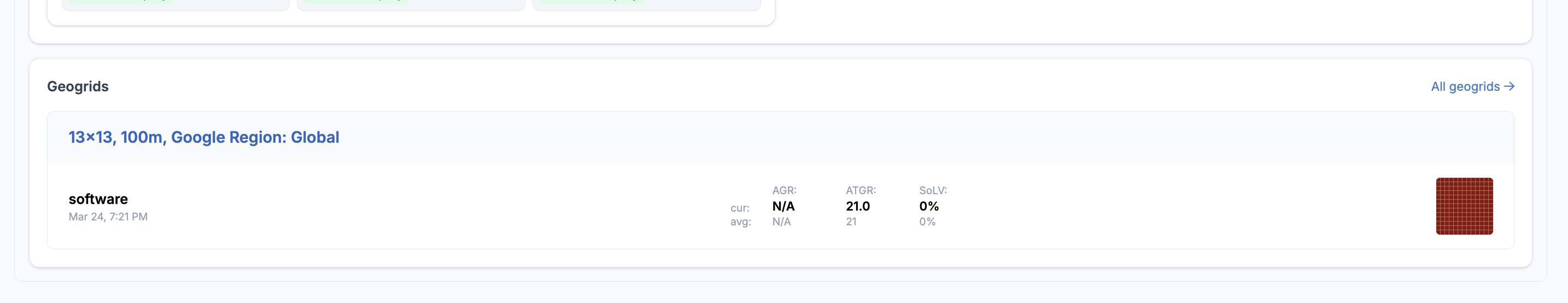This screenshot has height=303, width=1568.
Task: Click the average AGR N/A value
Action: (781, 222)
